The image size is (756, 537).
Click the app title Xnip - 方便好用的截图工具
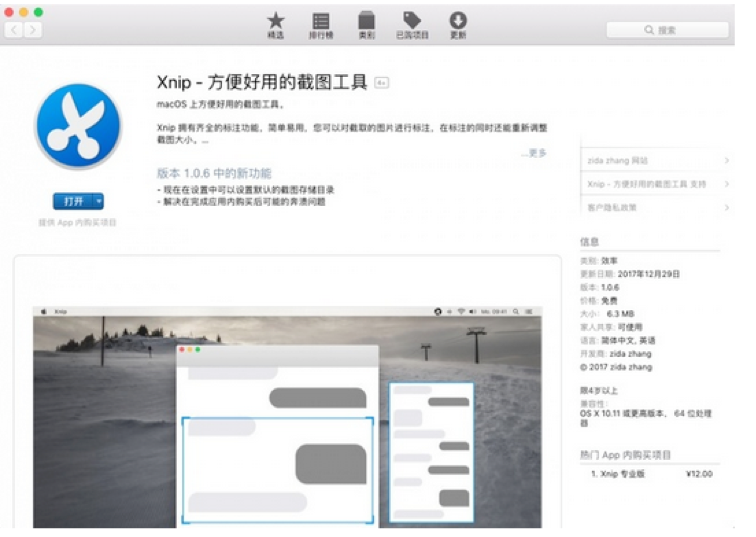pyautogui.click(x=262, y=82)
